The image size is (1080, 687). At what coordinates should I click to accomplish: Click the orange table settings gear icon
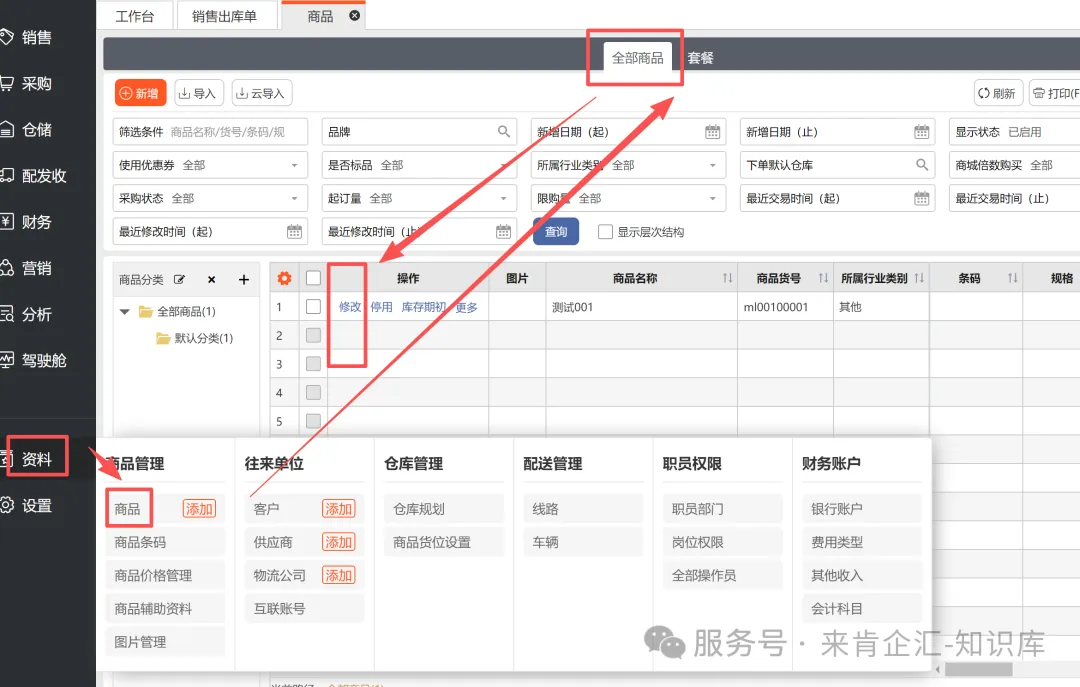tap(284, 278)
